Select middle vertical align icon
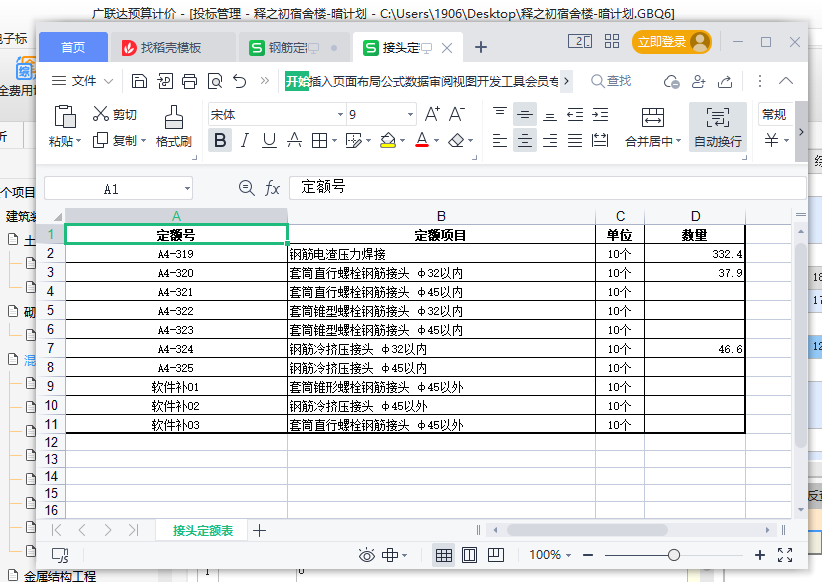This screenshot has width=822, height=582. click(525, 114)
